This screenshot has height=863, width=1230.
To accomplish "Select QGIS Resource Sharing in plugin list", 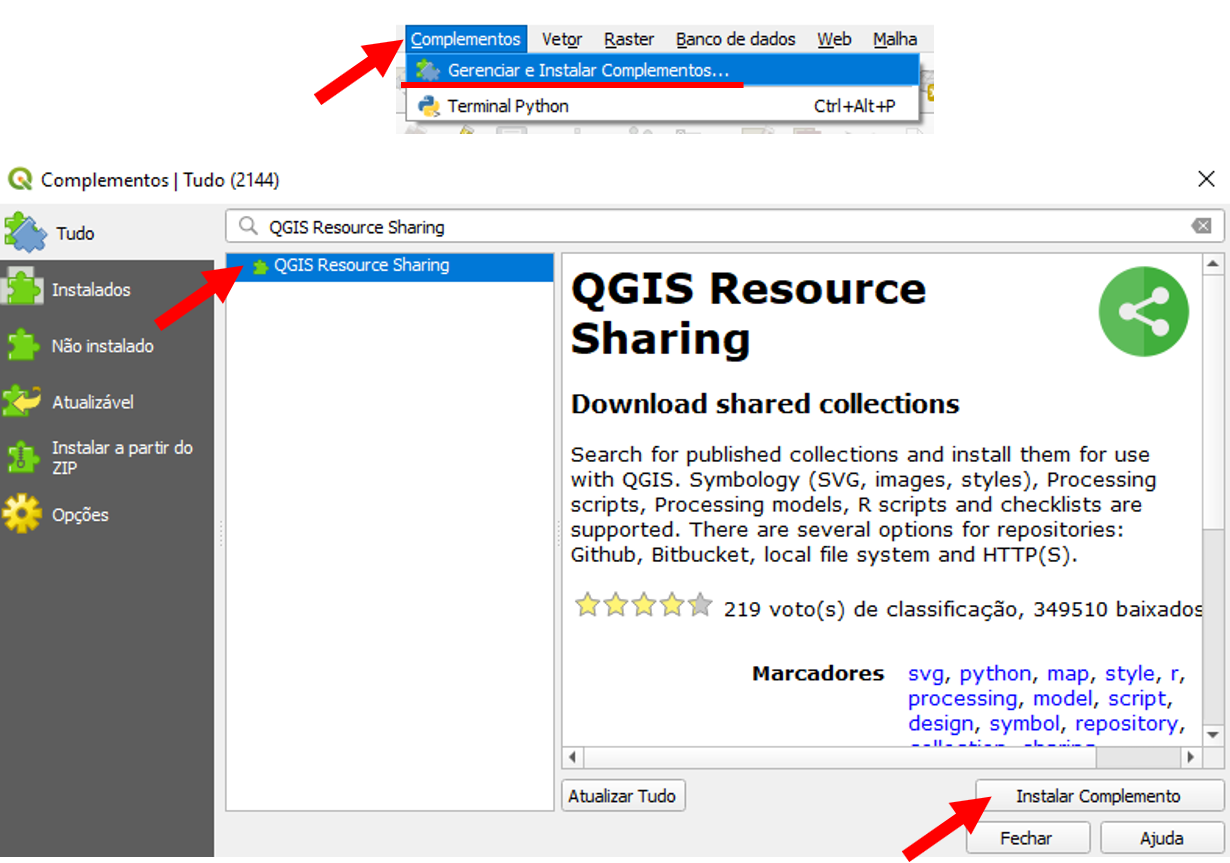I will 361,266.
